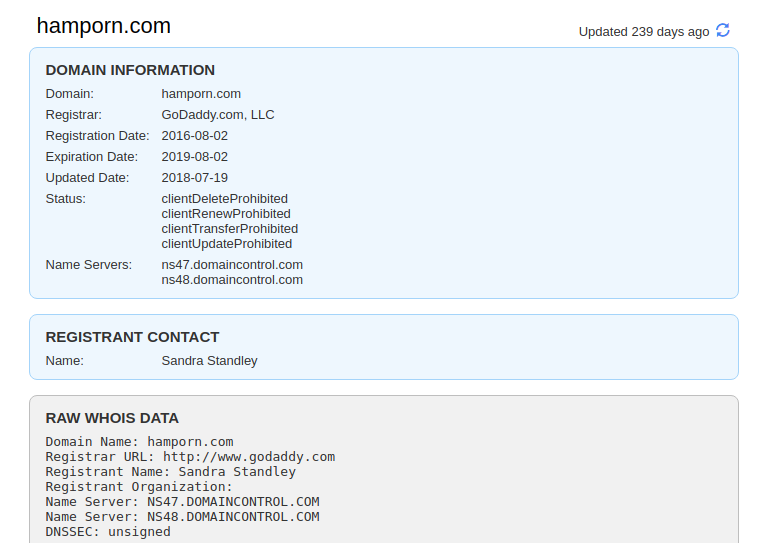
Task: Click the domain value hamporn.com
Action: 201,94
